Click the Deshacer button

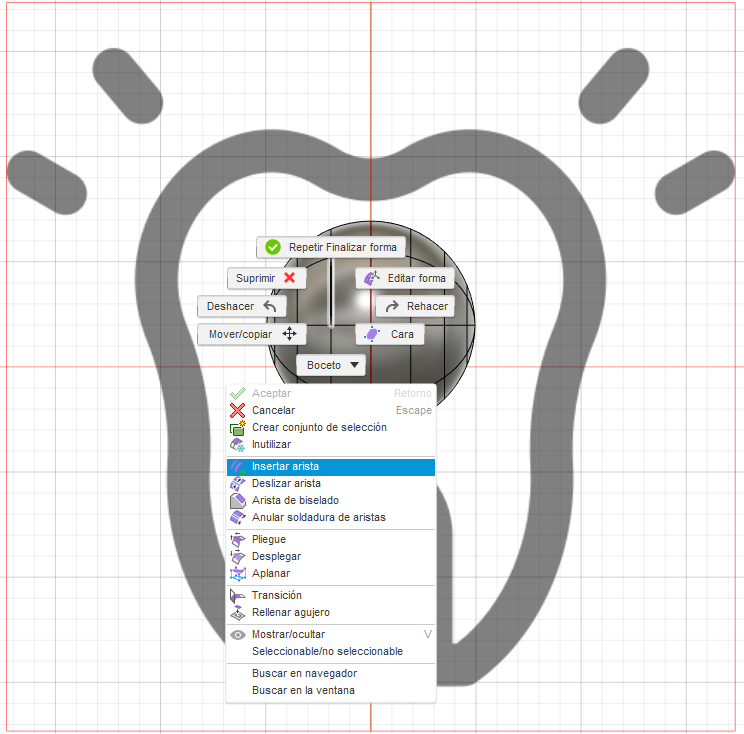(242, 307)
